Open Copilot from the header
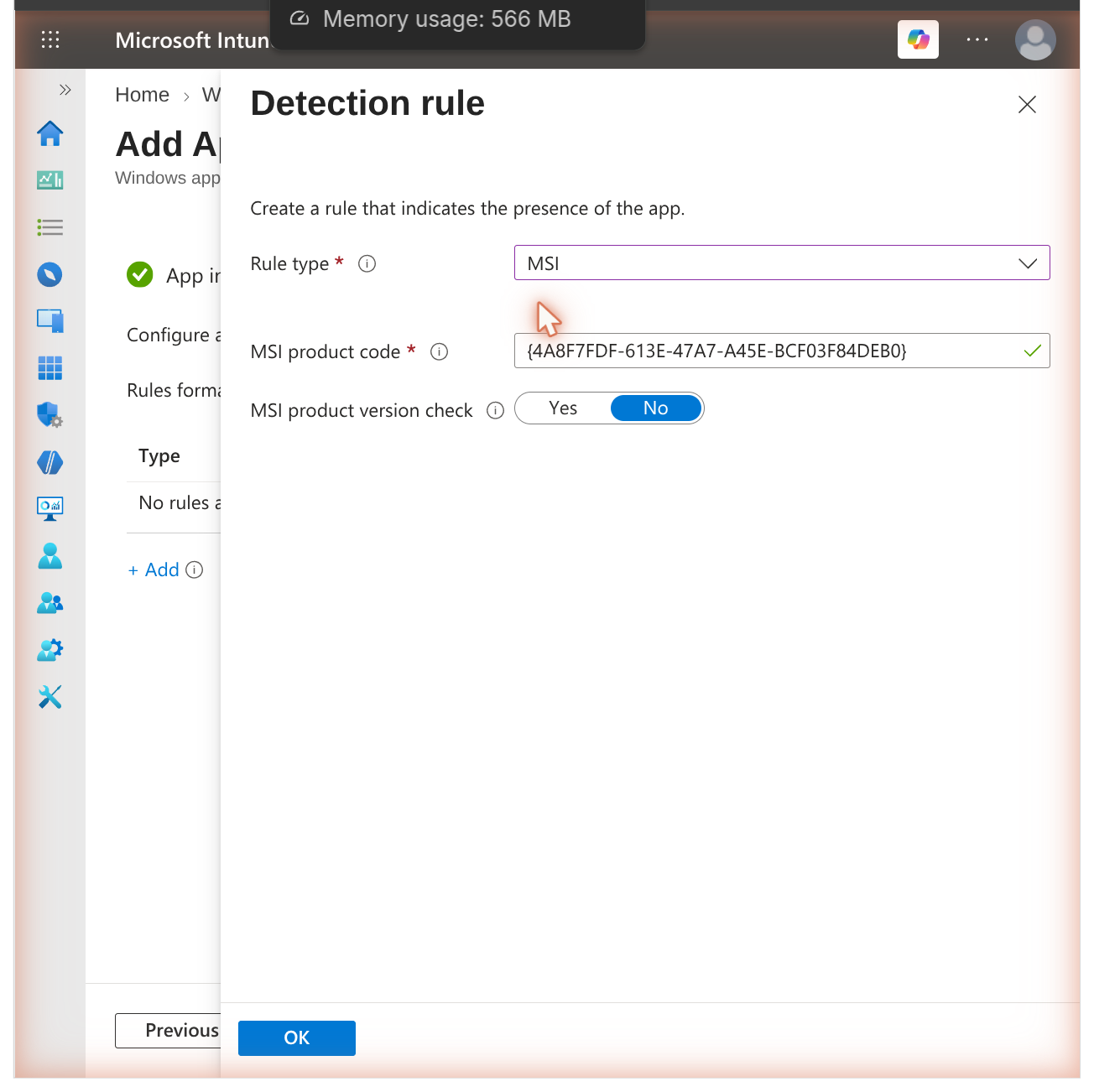The width and height of the screenshot is (1094, 1092). pos(918,39)
